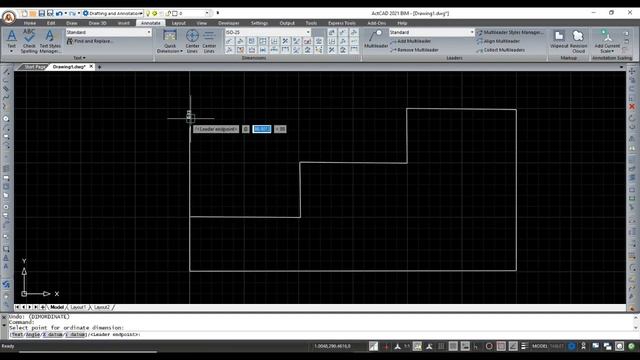Toggle the grid display status icon
640x360 pixels.
[453, 346]
